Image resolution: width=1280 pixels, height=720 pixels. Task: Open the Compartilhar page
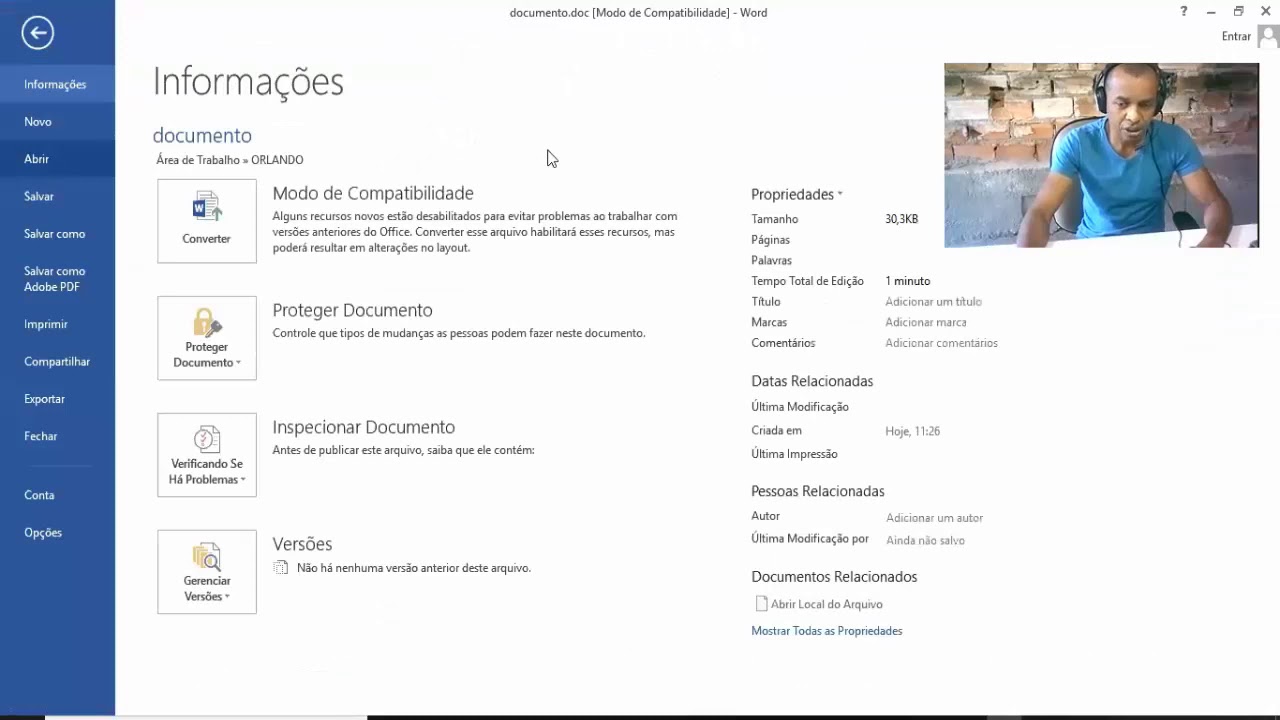tap(57, 362)
